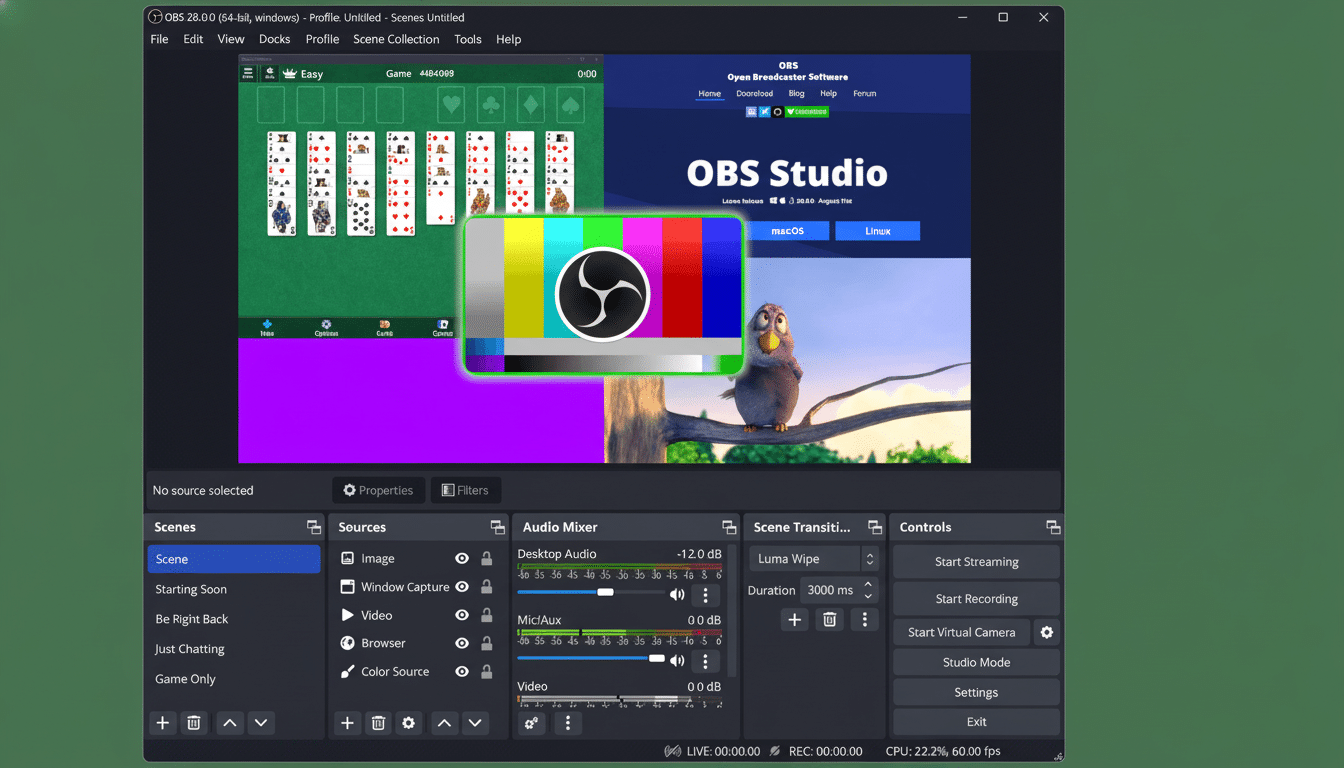The image size is (1344, 768).
Task: Open the Desktop Audio ellipsis options menu
Action: [705, 595]
